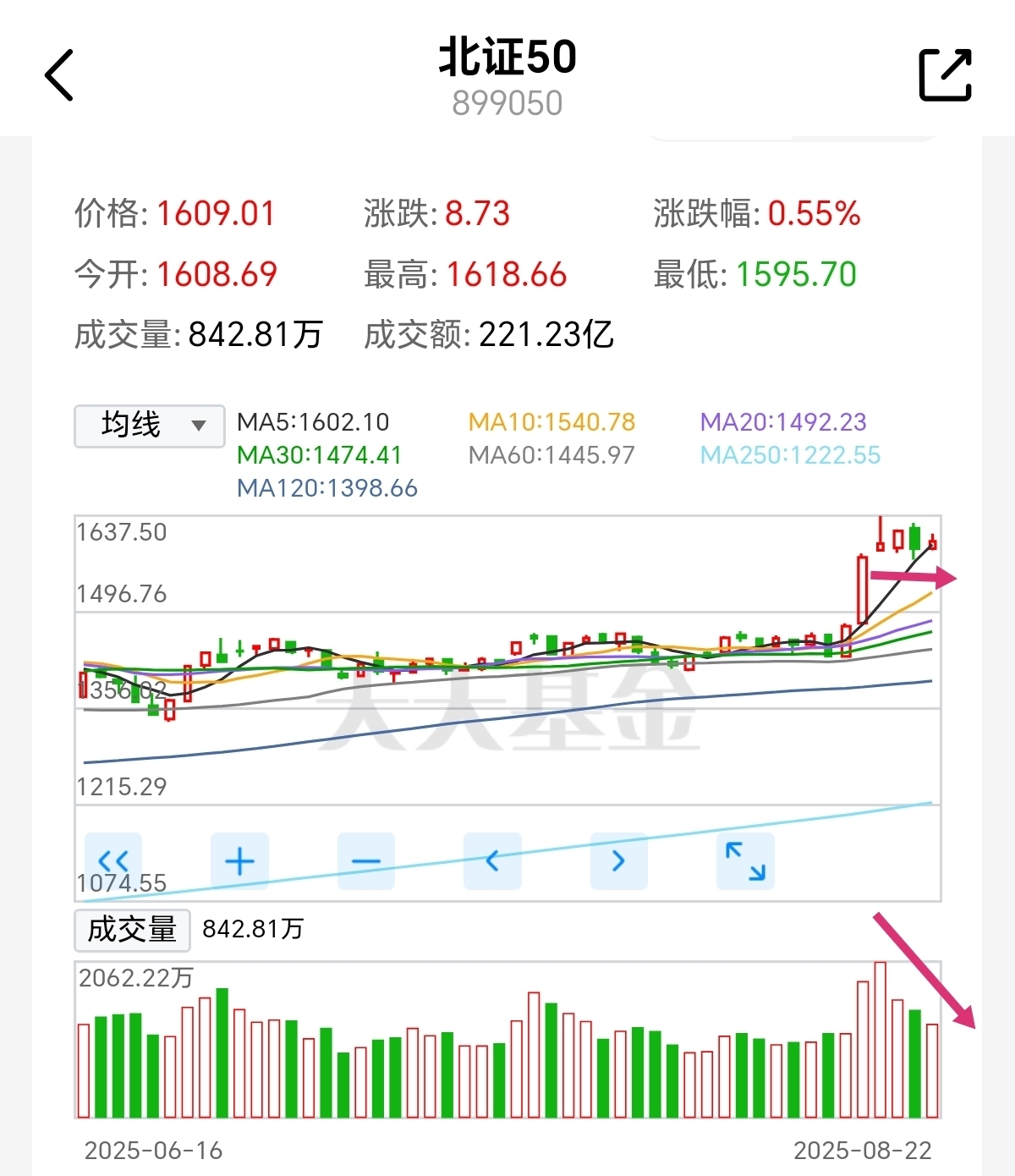Select the MA20:1492.23 value

(783, 422)
